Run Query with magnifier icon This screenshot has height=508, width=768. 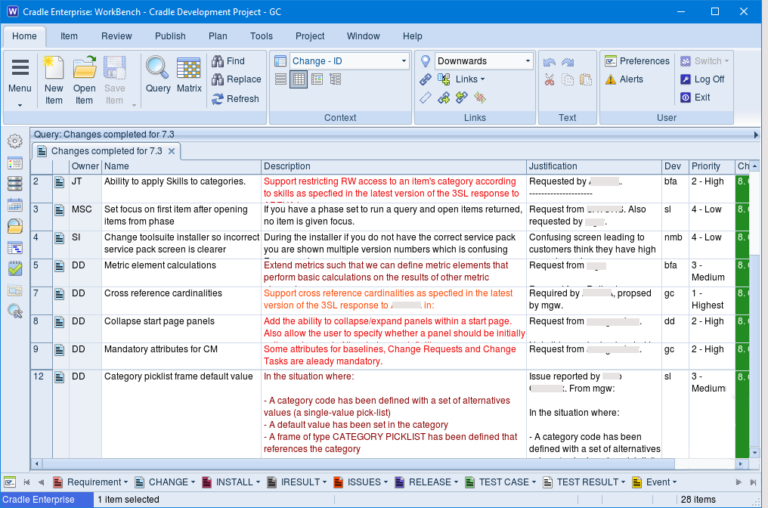157,74
